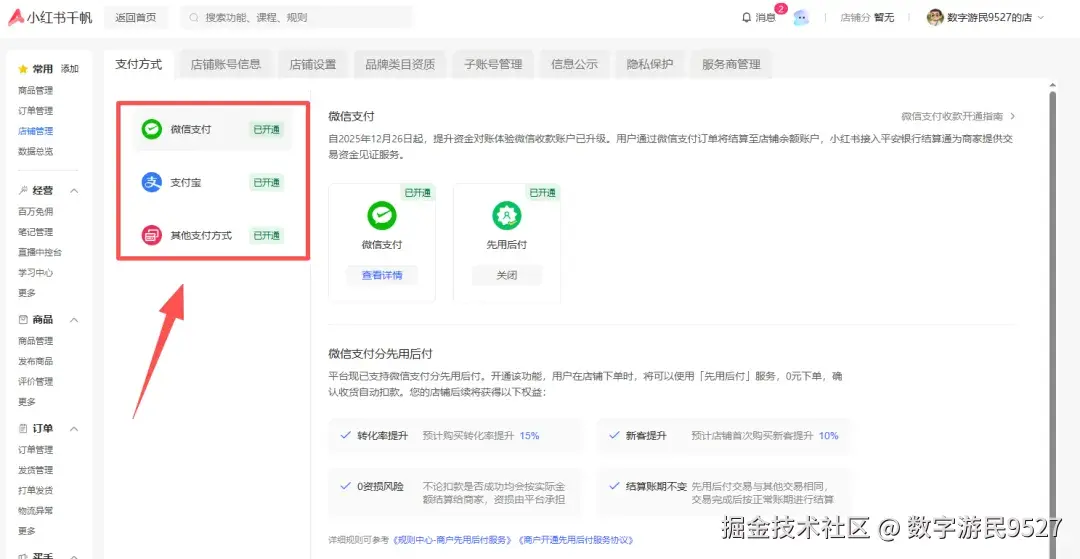Click the 微信支付 card logo
1080x559 pixels.
point(382,215)
